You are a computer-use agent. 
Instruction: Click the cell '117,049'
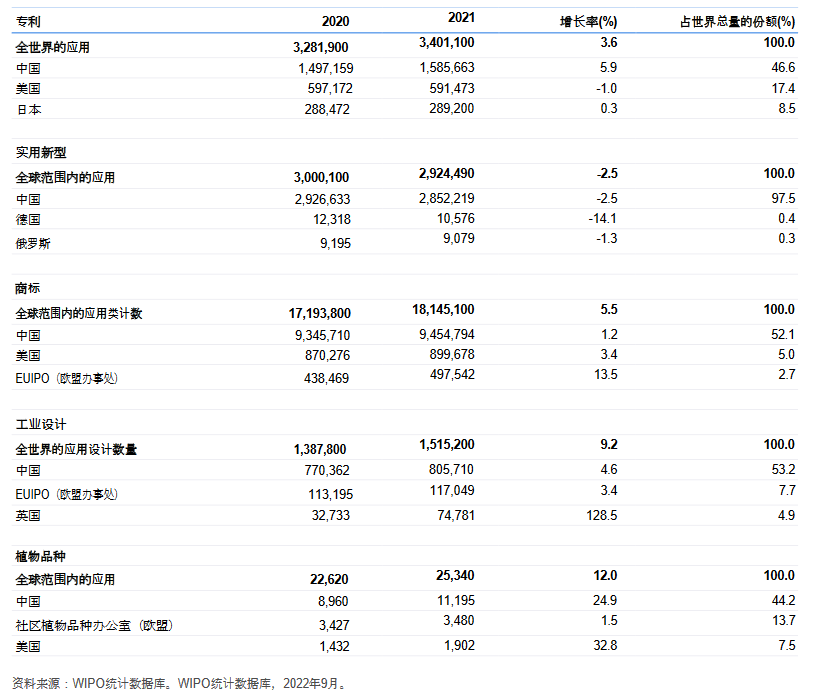coord(452,491)
